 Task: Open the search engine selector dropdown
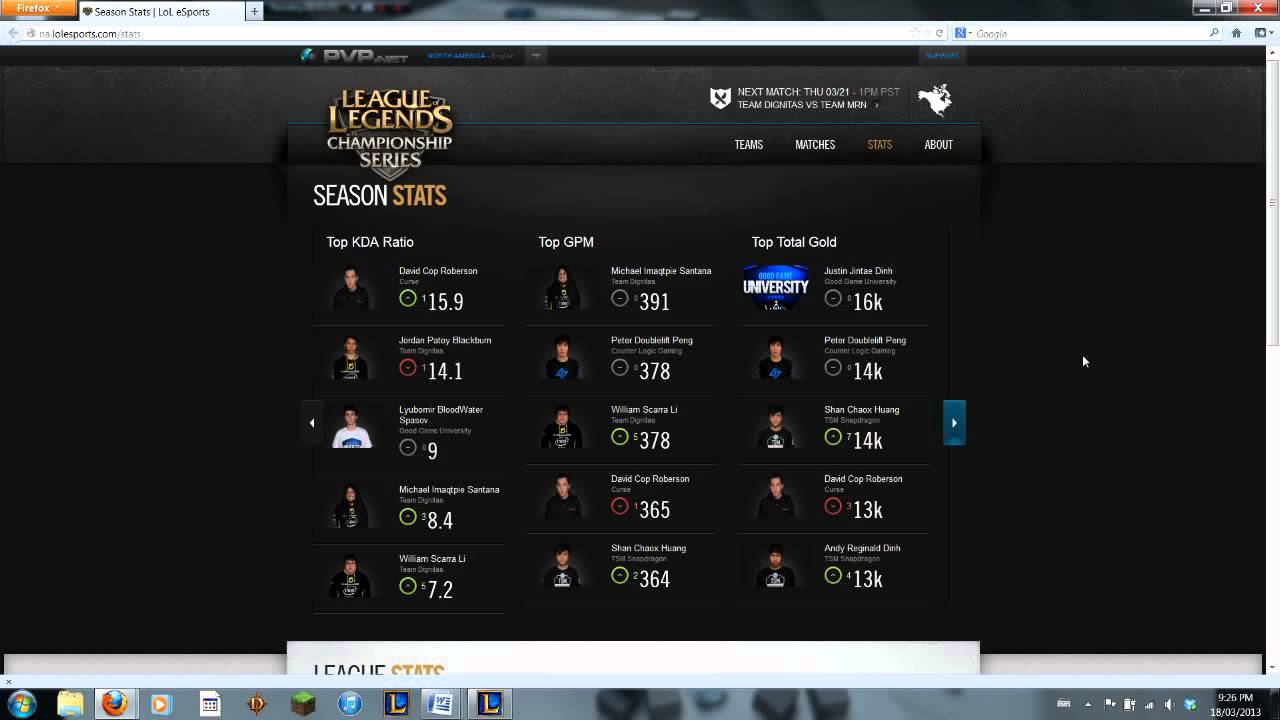963,33
